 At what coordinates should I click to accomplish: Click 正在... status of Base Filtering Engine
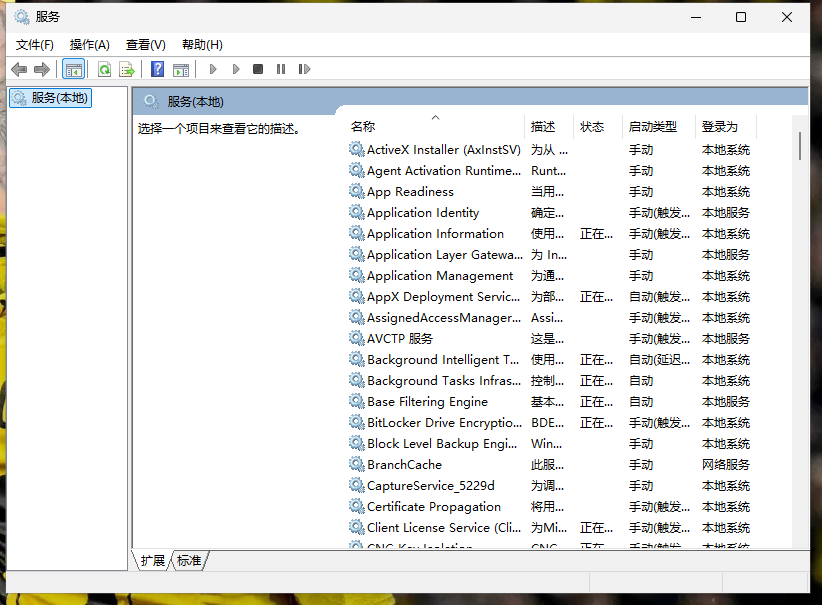596,402
